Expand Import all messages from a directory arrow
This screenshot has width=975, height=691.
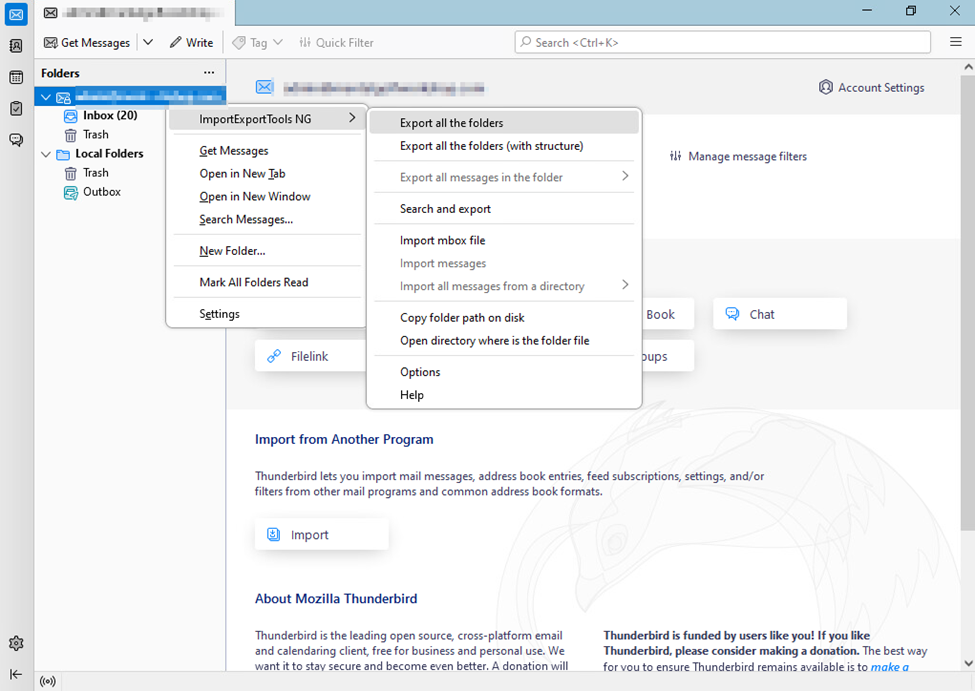625,285
